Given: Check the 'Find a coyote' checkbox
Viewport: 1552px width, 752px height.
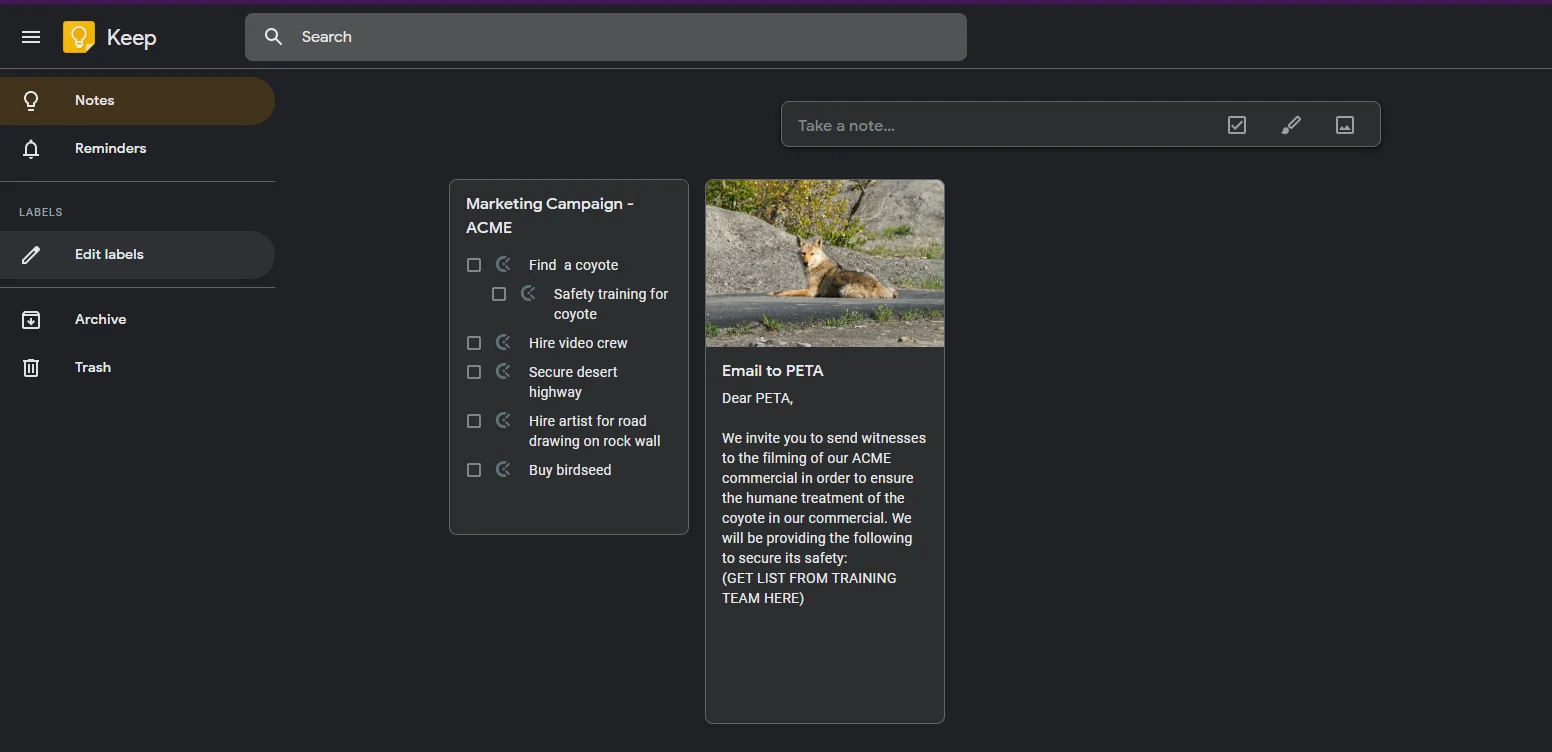Looking at the screenshot, I should click(x=474, y=265).
